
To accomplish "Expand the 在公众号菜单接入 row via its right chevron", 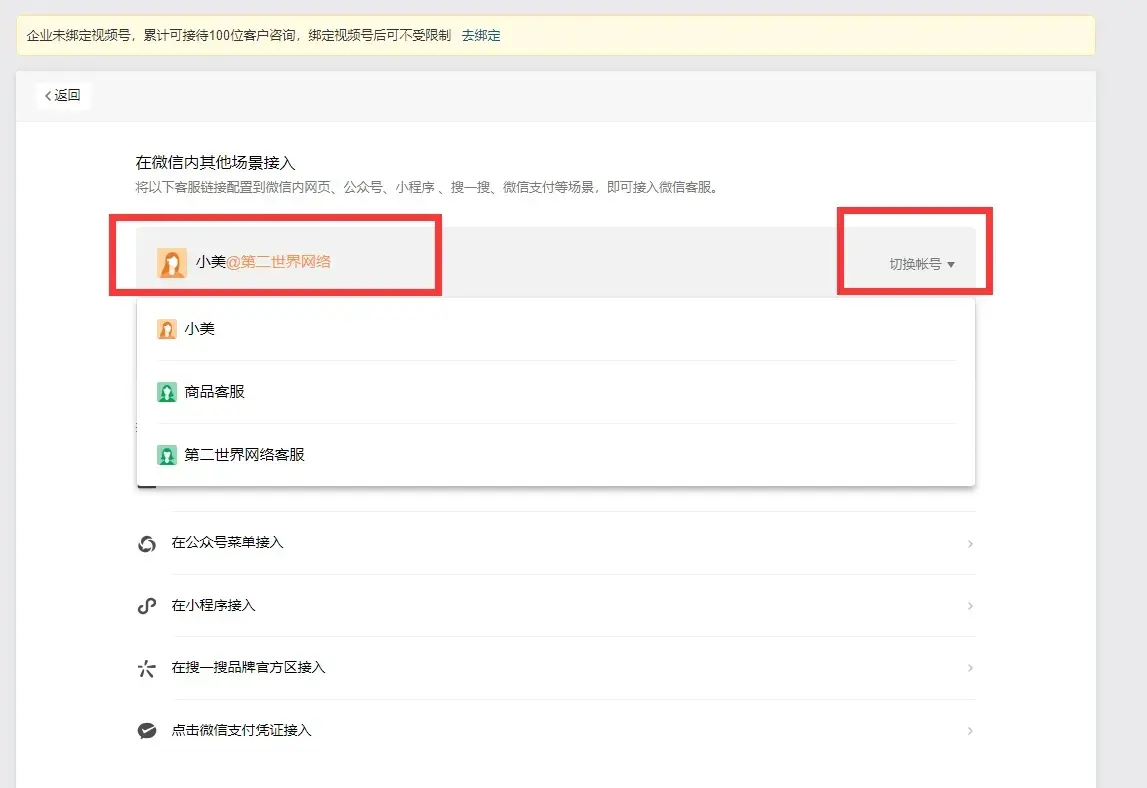I will point(969,544).
